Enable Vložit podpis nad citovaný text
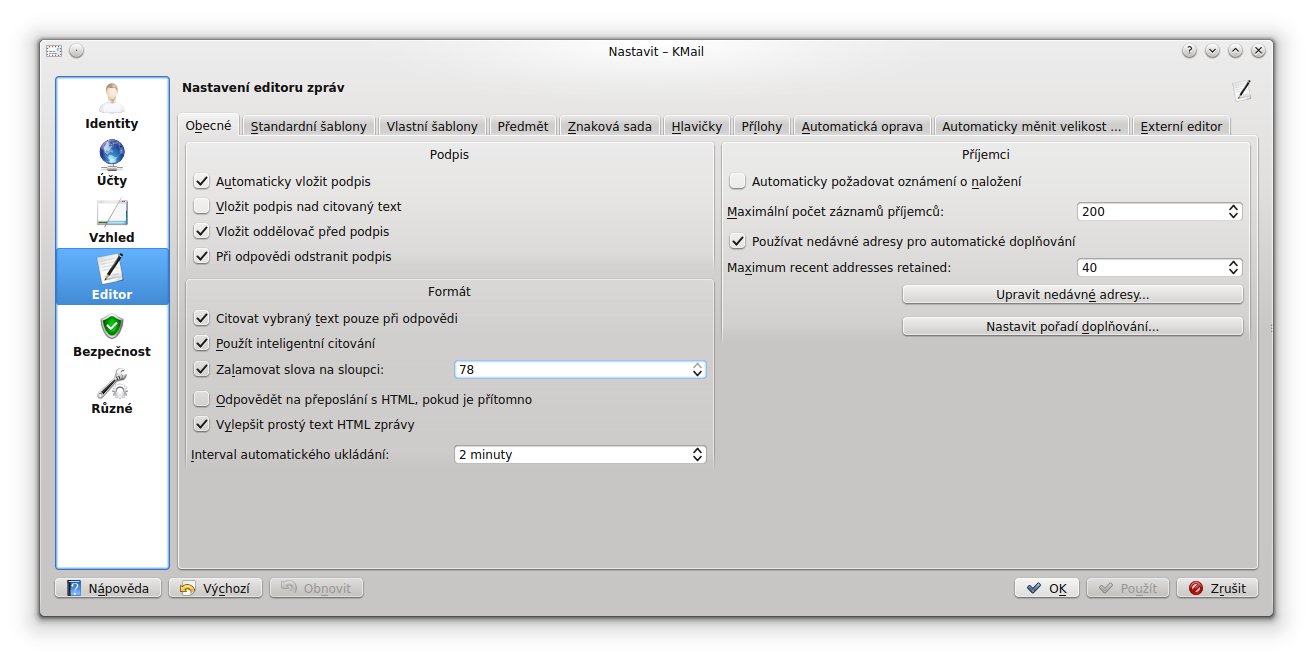This screenshot has height=656, width=1313. tap(202, 207)
